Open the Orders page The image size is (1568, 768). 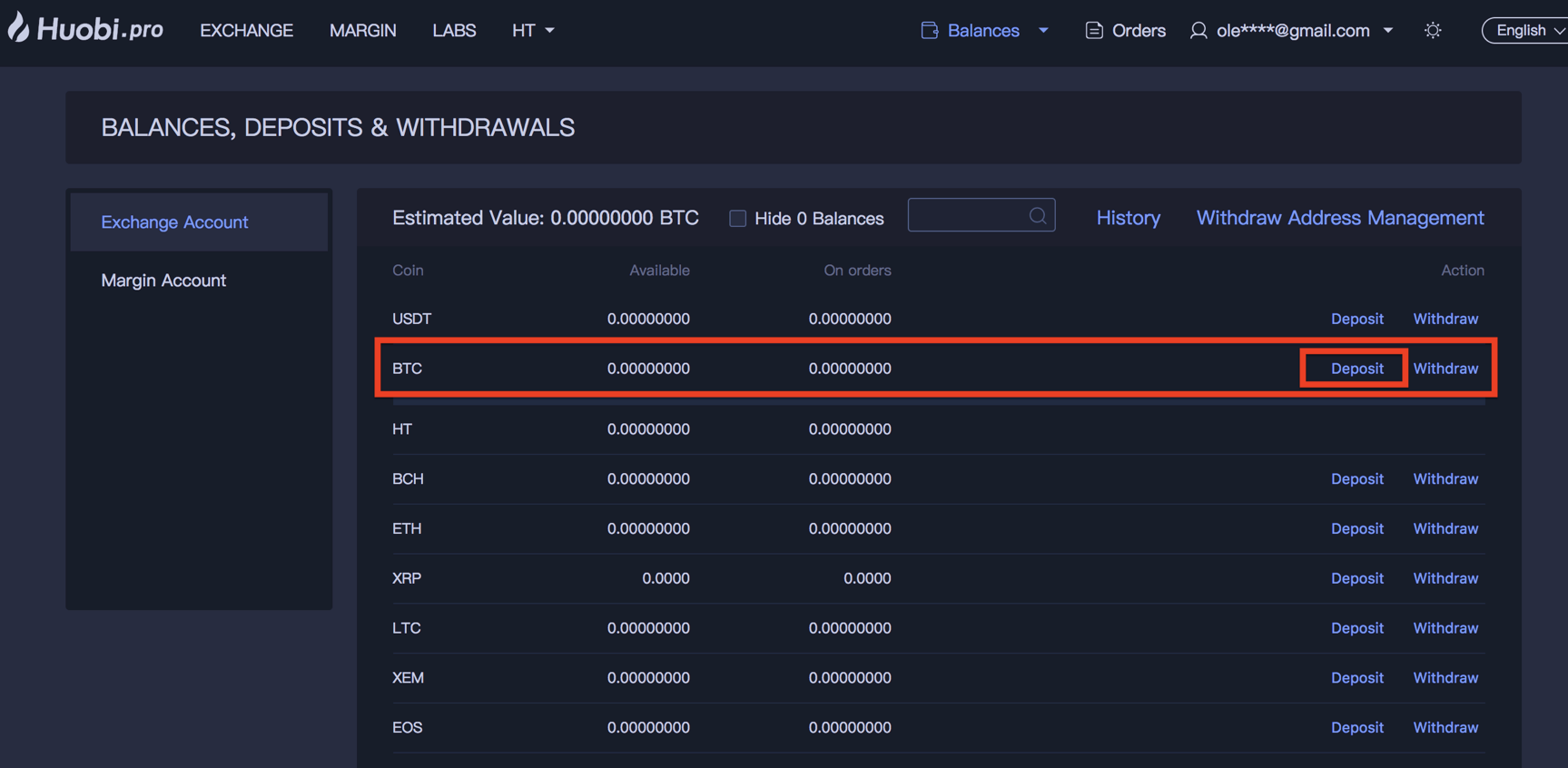pos(1139,31)
